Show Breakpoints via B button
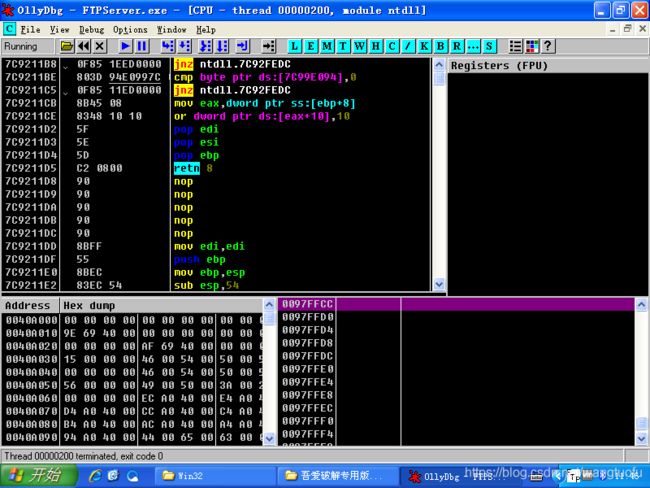650x488 pixels. click(440, 46)
